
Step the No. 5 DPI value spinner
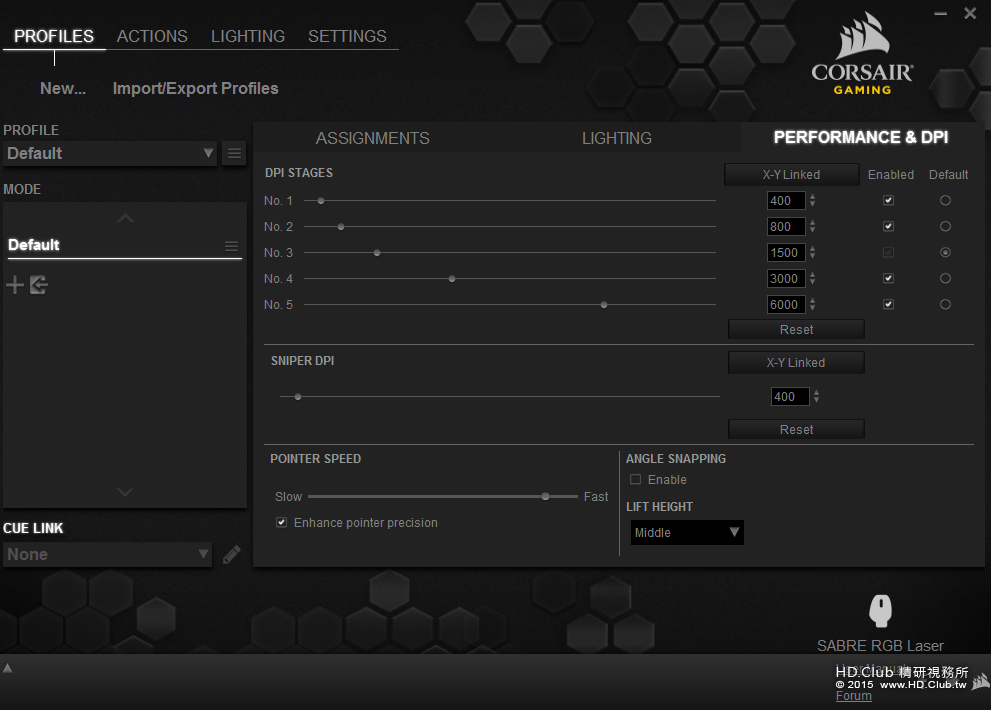coord(812,304)
